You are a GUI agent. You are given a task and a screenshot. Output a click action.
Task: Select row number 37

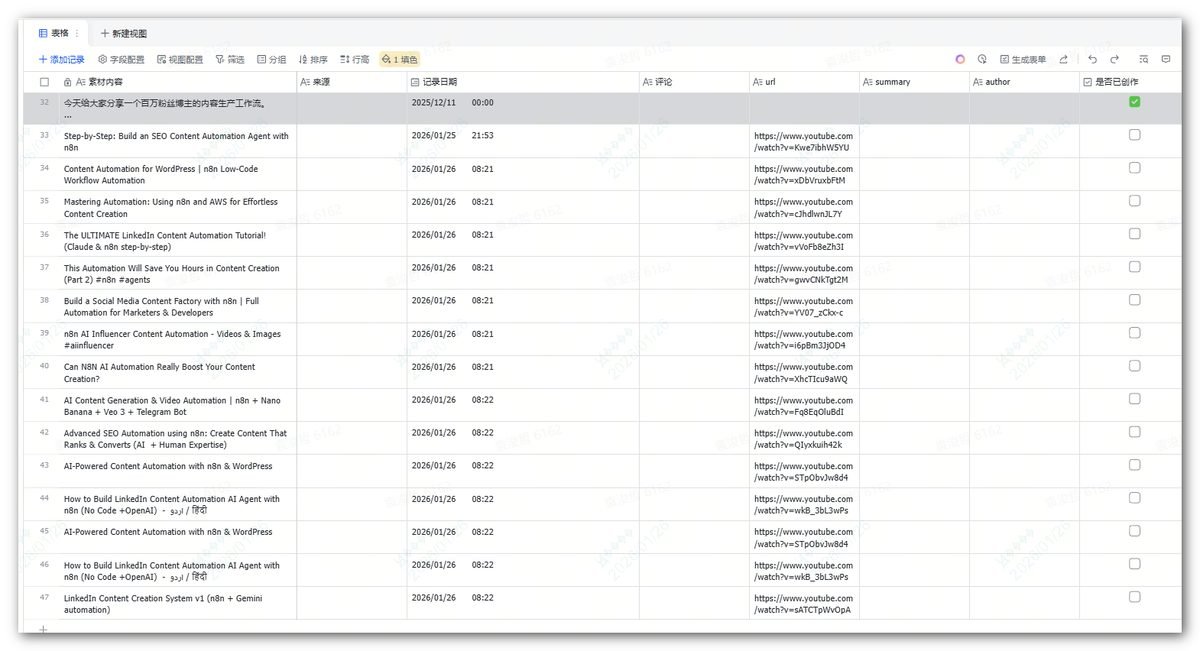coord(44,268)
